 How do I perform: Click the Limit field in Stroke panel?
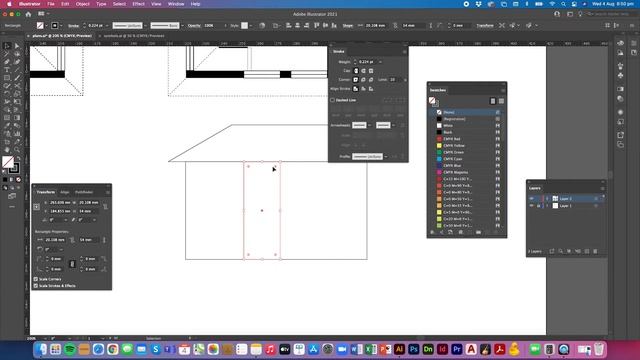(x=395, y=80)
